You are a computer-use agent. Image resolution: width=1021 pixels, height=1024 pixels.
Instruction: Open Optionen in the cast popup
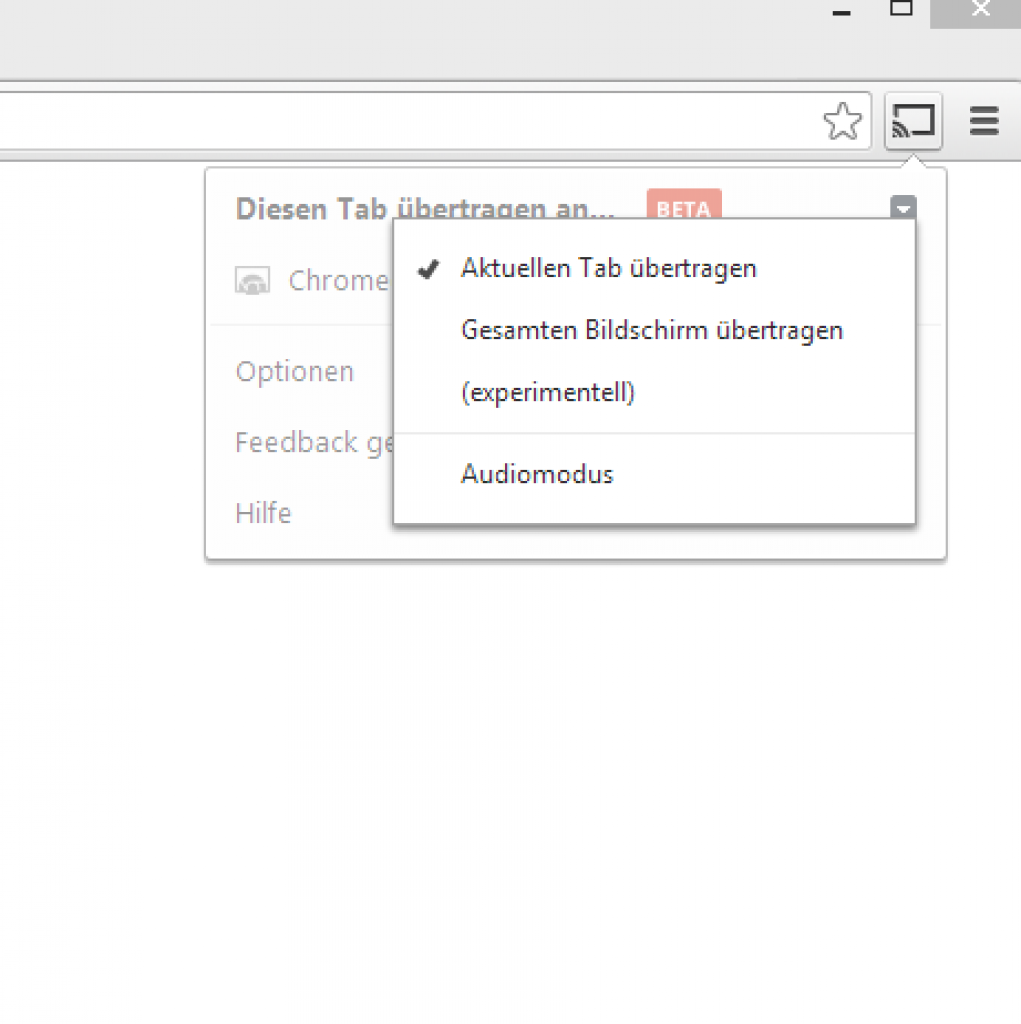[x=295, y=372]
